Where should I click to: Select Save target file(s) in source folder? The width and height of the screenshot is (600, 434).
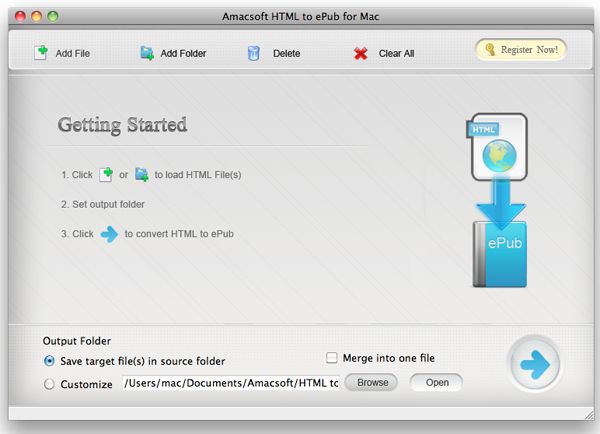[49, 361]
